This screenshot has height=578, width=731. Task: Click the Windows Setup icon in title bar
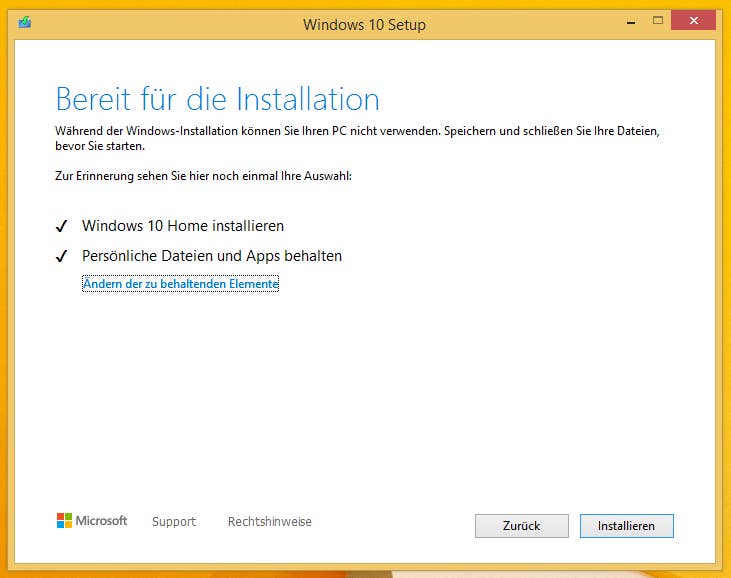tap(25, 23)
